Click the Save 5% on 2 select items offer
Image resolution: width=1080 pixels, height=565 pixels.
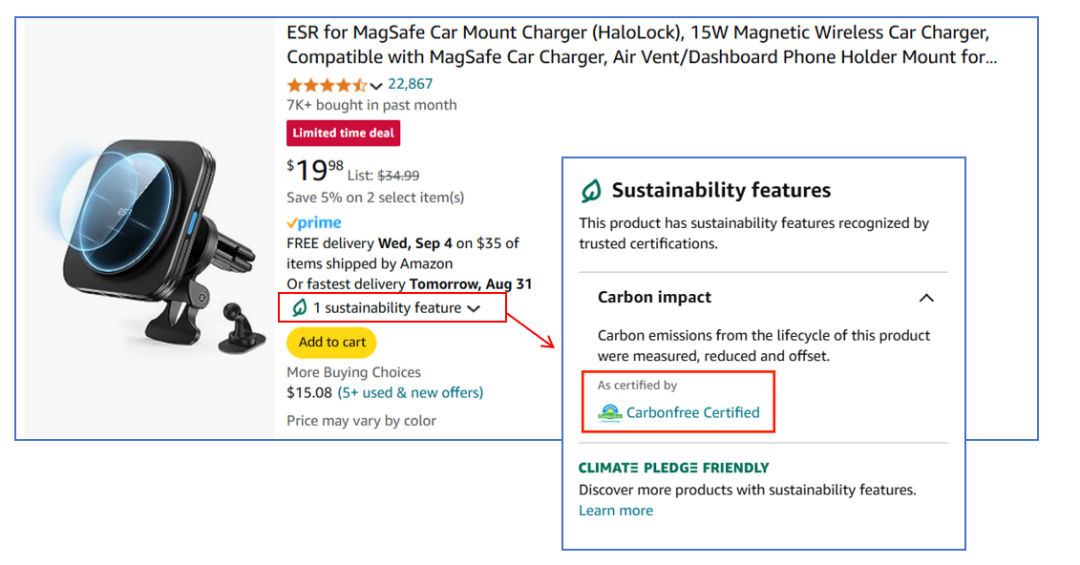coord(375,197)
